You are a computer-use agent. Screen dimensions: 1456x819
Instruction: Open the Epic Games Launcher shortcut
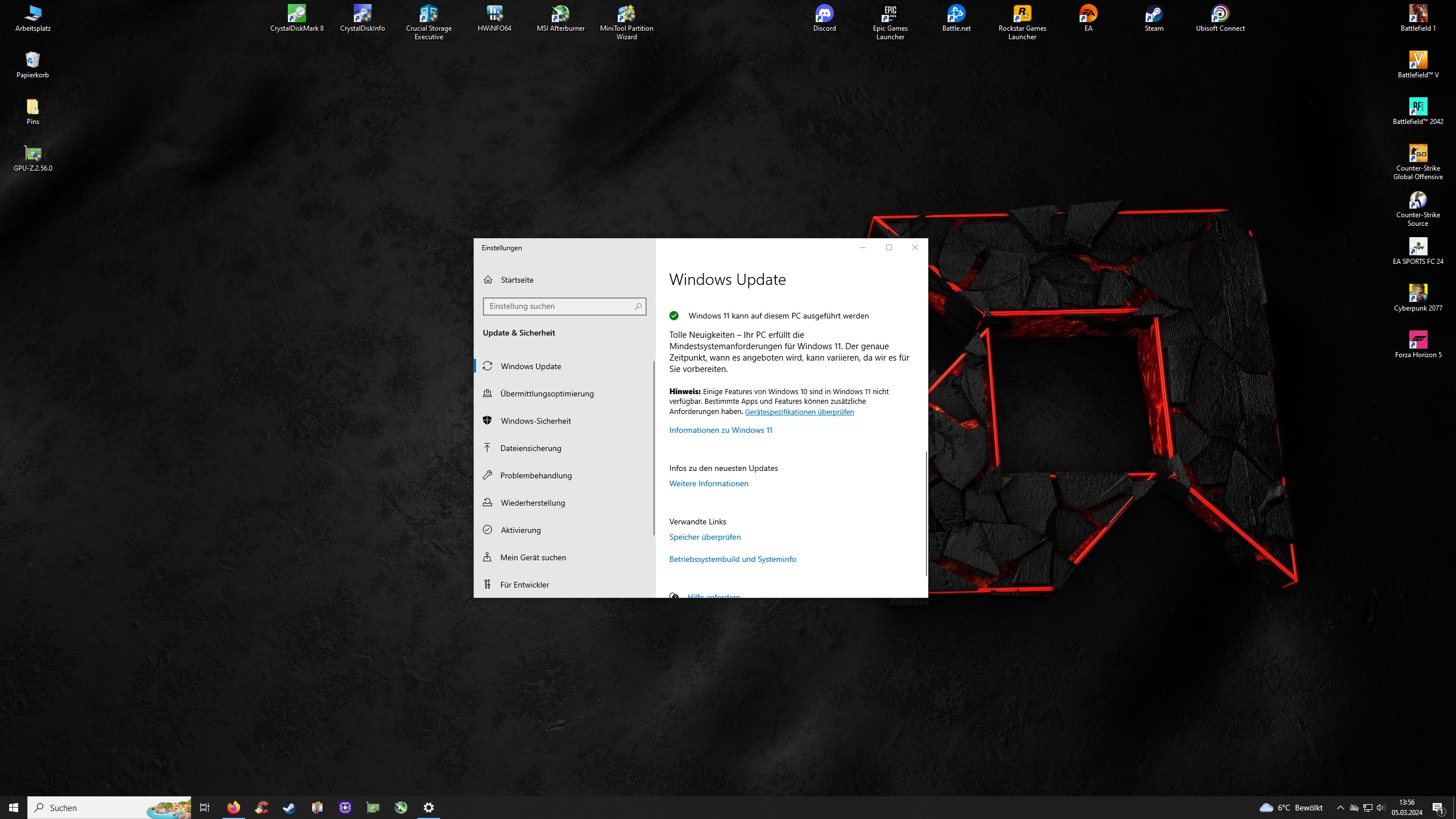890,14
